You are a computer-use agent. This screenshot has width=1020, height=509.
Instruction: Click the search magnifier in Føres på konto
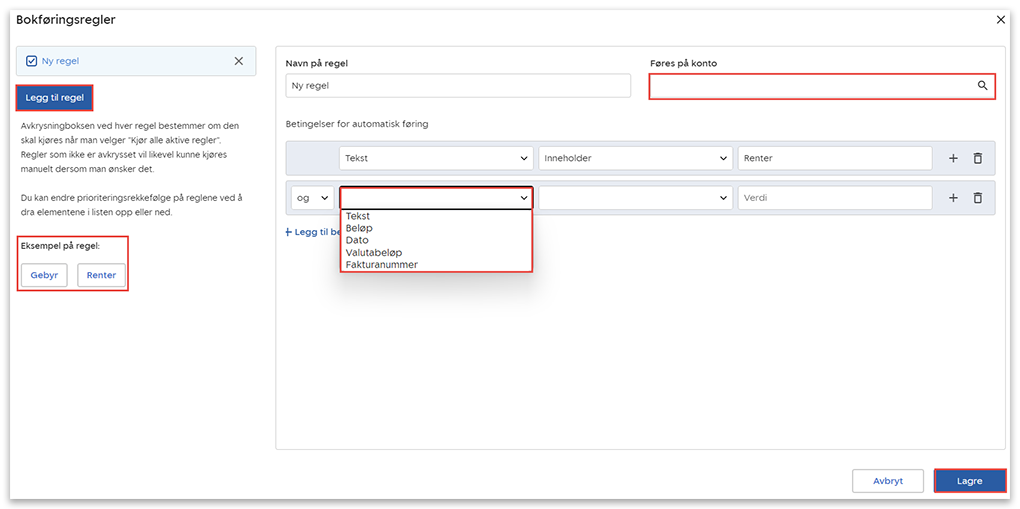982,87
